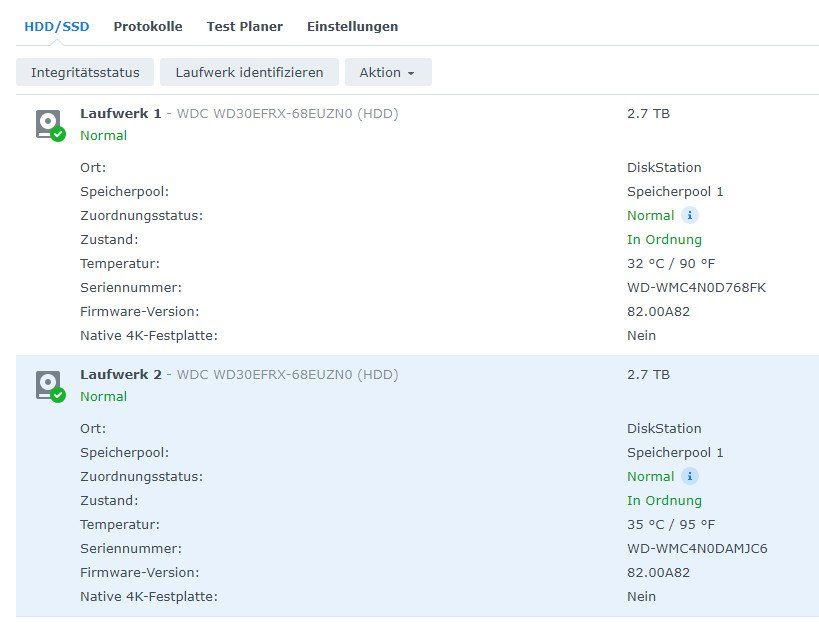Click the Laufwerk identifizieren button
The image size is (819, 631).
click(249, 72)
